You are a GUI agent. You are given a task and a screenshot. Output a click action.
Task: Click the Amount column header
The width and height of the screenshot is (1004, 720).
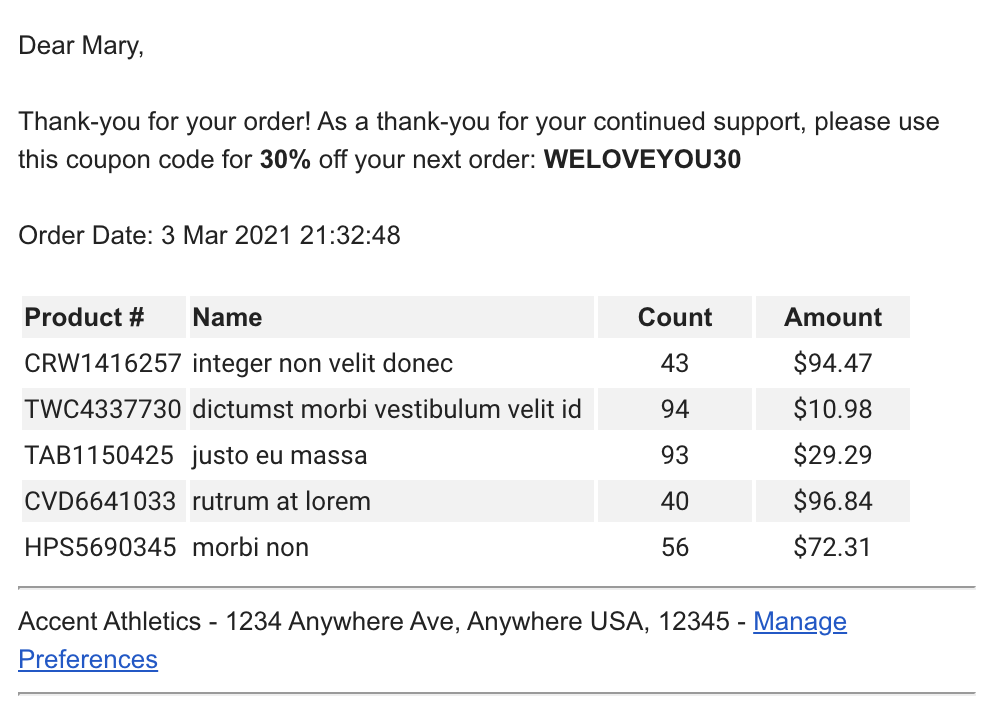[x=833, y=317]
